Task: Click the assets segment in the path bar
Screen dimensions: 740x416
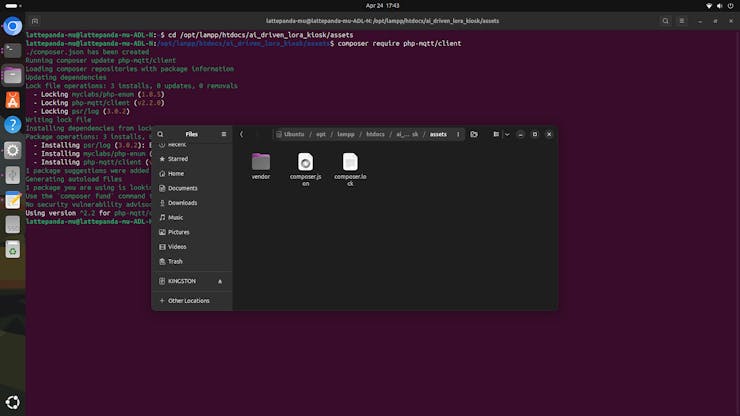Action: pos(438,134)
